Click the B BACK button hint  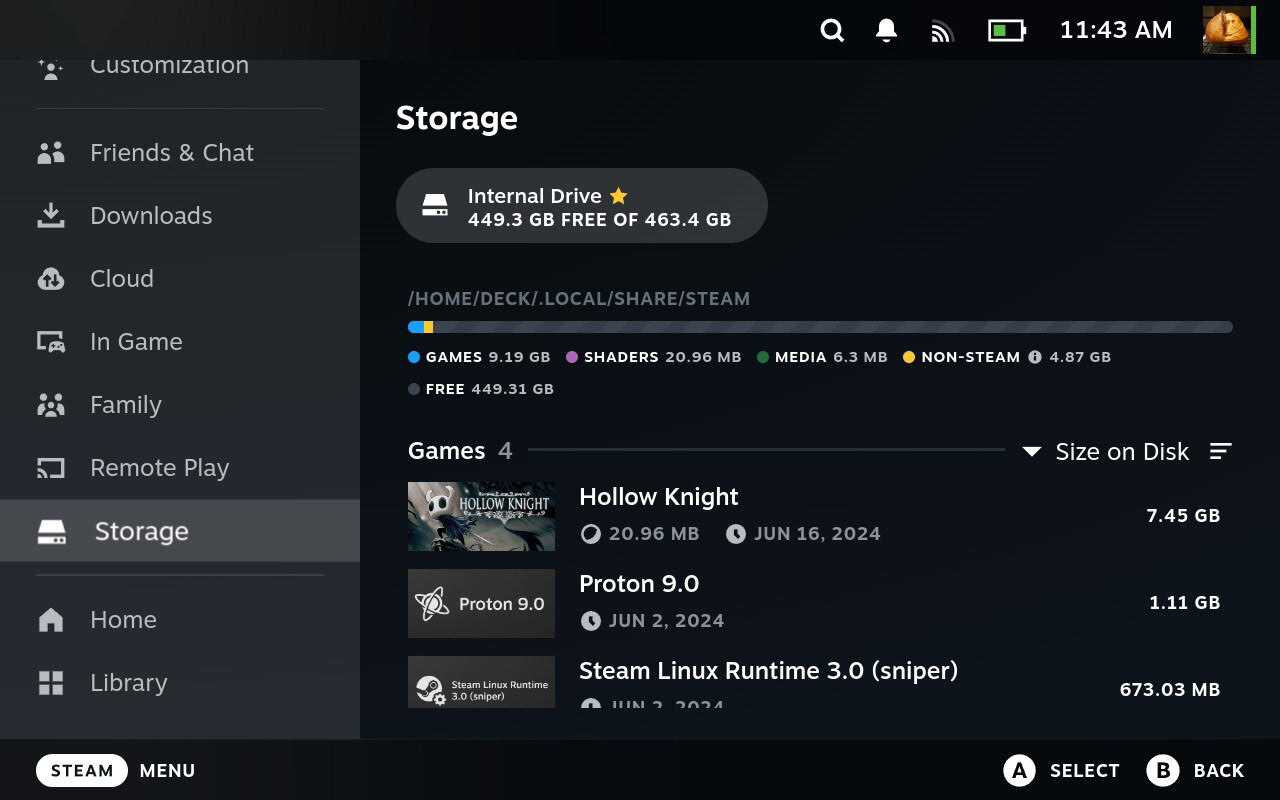(x=1195, y=771)
